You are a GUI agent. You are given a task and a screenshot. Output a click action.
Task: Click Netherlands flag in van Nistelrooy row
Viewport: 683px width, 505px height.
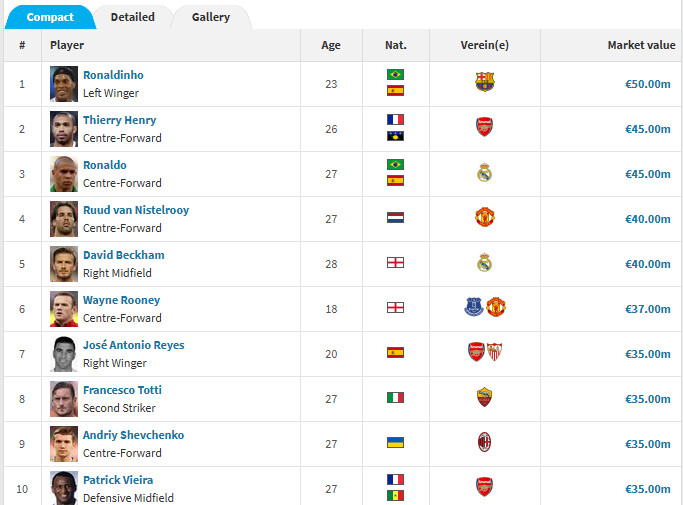tap(395, 218)
